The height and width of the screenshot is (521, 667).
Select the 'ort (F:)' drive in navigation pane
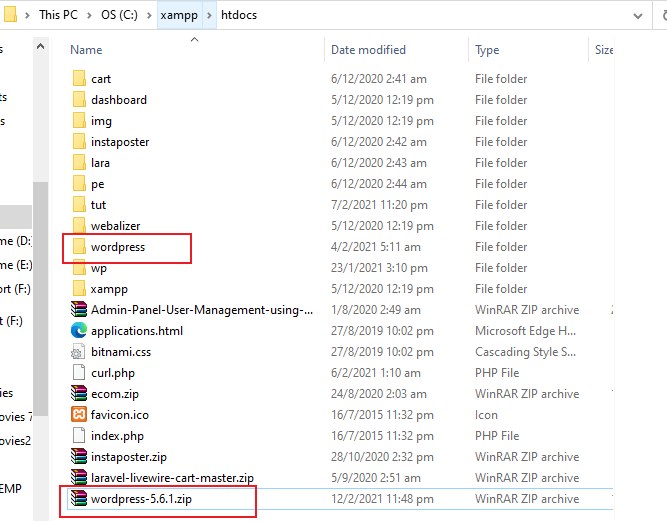click(x=15, y=289)
